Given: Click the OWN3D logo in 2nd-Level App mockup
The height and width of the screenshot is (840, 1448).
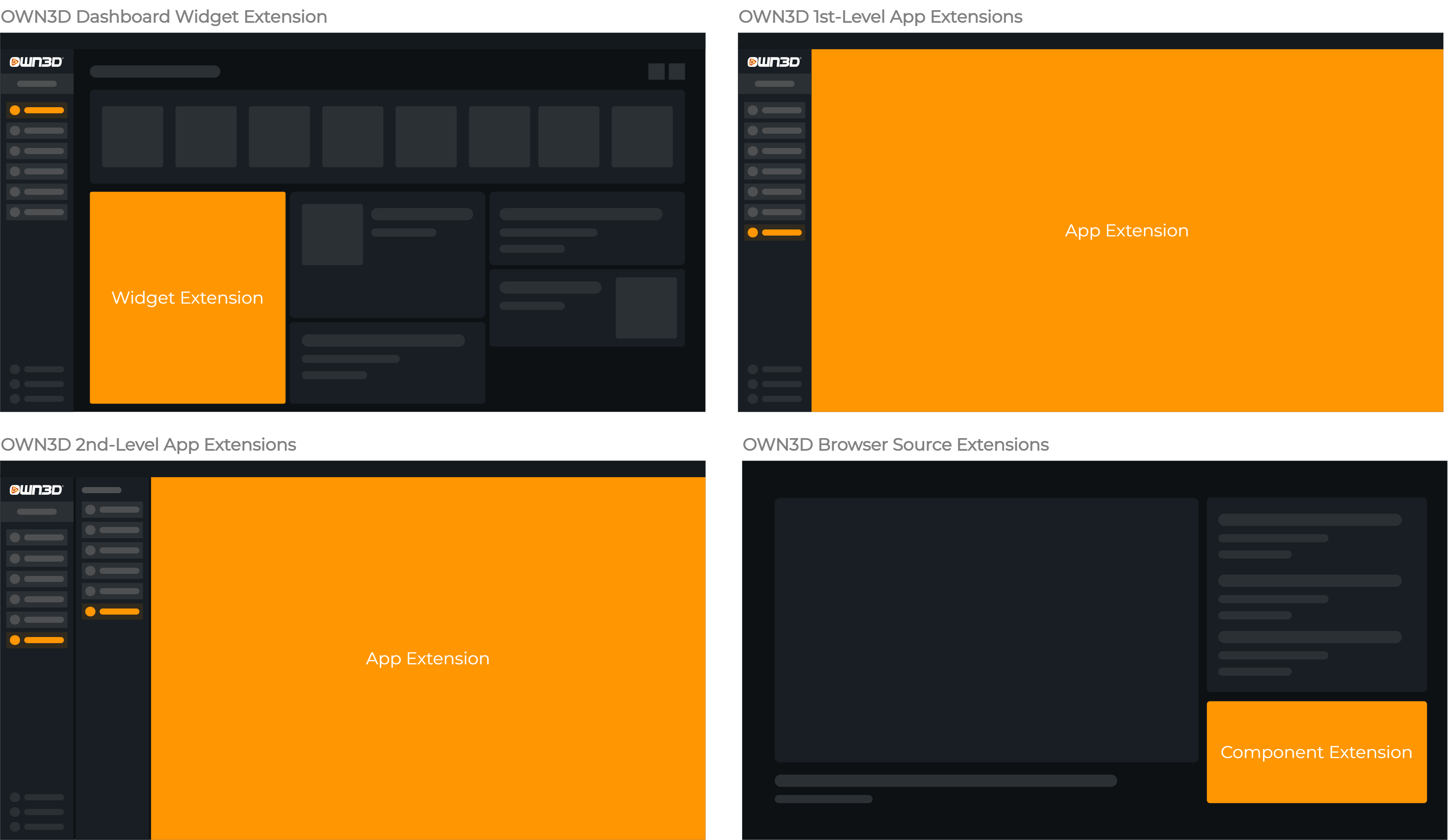Looking at the screenshot, I should pos(36,489).
